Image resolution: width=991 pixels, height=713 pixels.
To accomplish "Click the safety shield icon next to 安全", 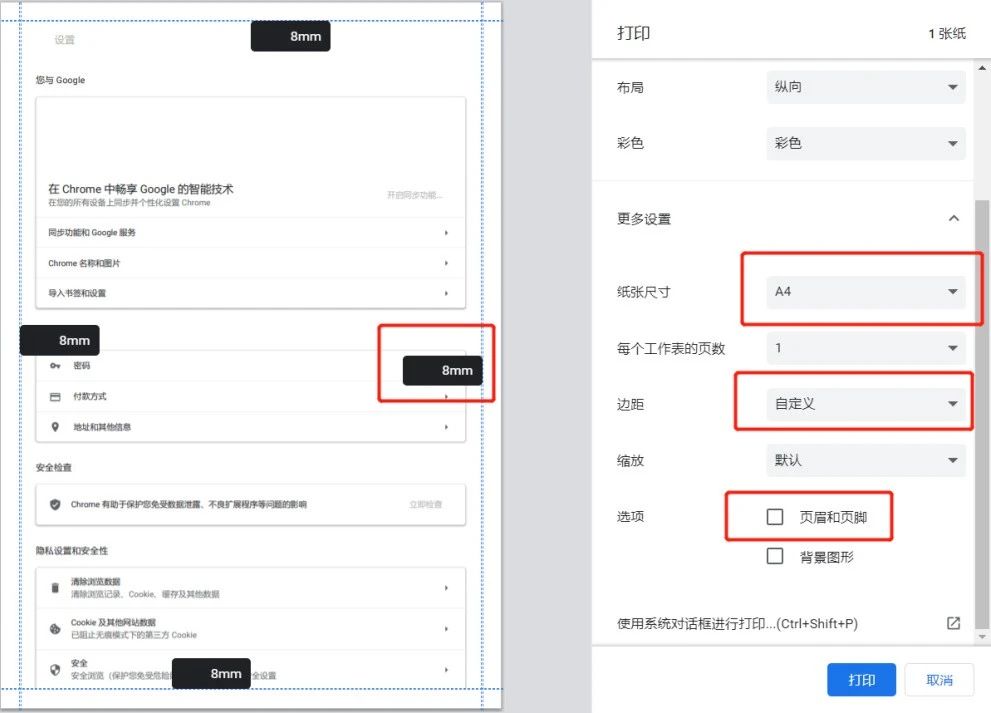I will pyautogui.click(x=54, y=668).
